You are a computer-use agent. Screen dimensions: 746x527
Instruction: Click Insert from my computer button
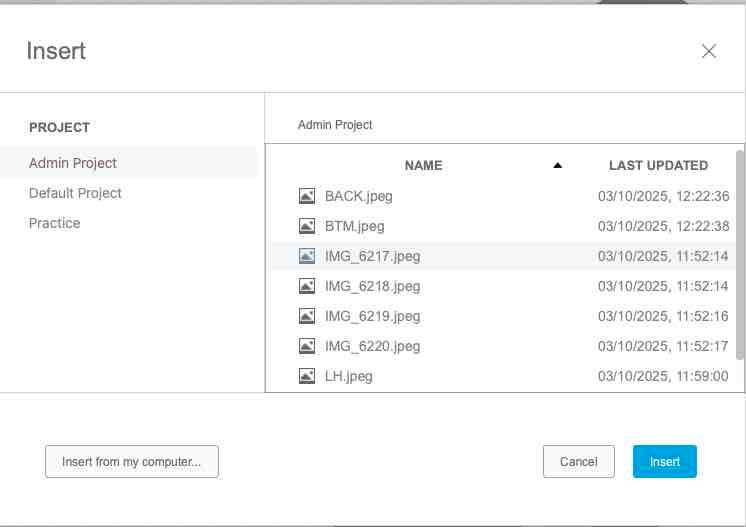(x=132, y=461)
